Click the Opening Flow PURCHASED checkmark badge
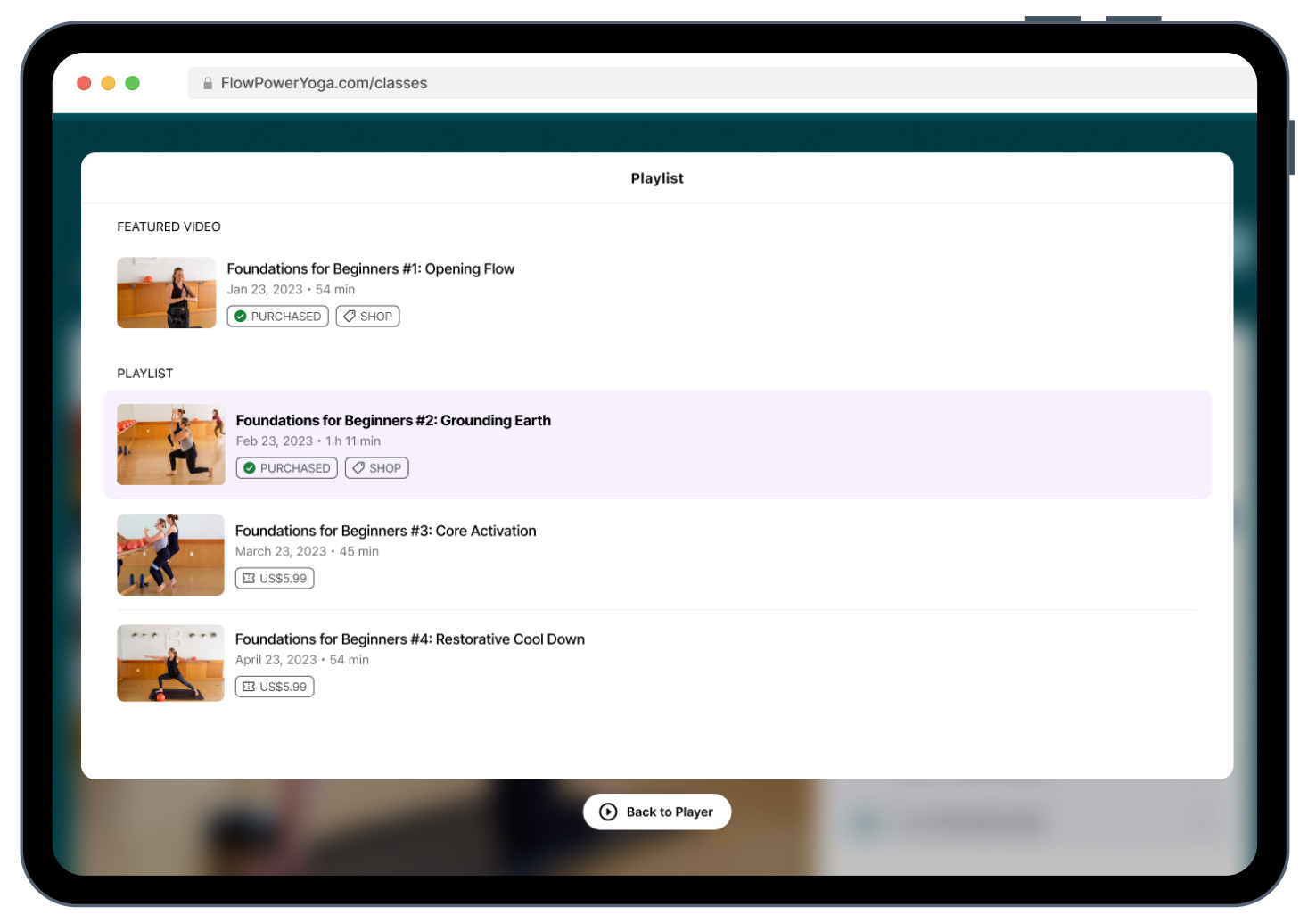The image size is (1316, 923). click(277, 317)
